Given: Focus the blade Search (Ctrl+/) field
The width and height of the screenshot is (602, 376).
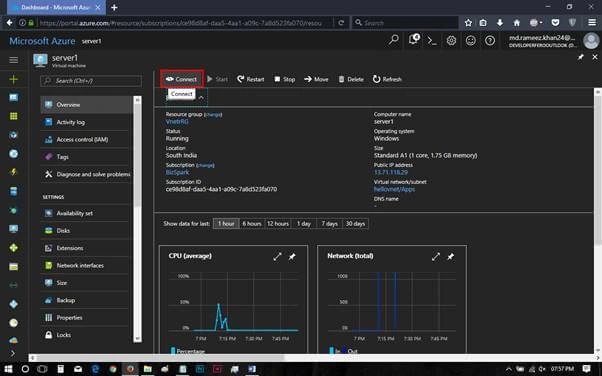Looking at the screenshot, I should pyautogui.click(x=91, y=81).
